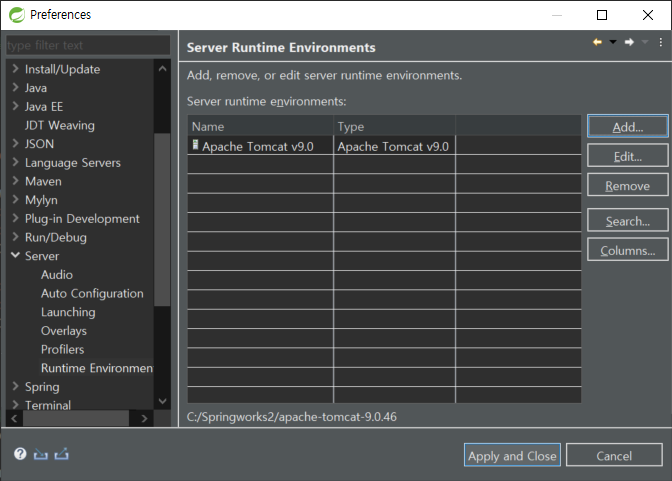Screen dimensions: 672x481
Task: Open the three-dot view menu
Action: [660, 42]
